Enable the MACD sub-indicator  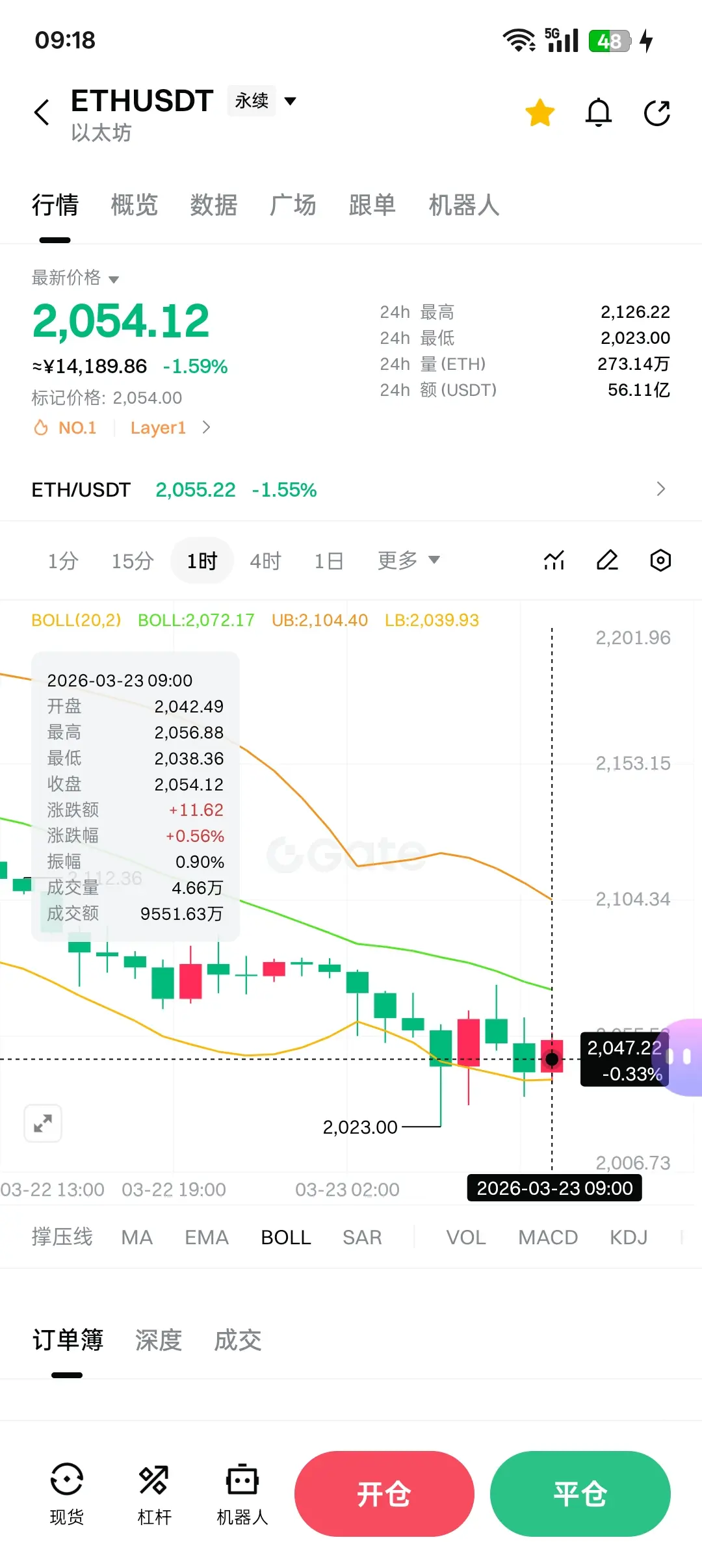pyautogui.click(x=548, y=1236)
